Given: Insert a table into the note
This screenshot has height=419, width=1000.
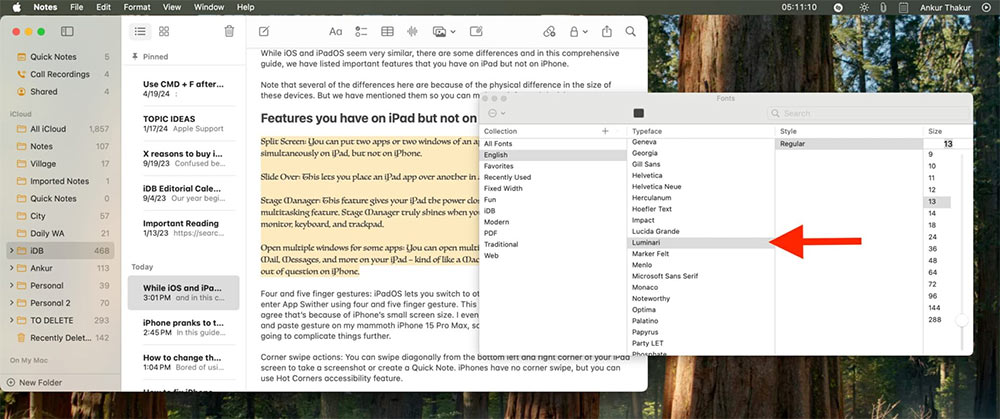Looking at the screenshot, I should (x=387, y=31).
